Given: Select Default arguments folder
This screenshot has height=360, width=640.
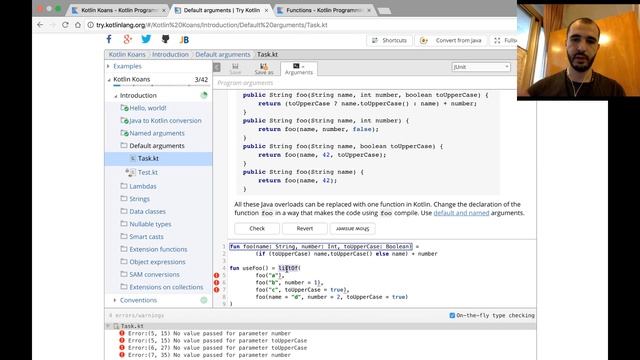Looking at the screenshot, I should 157,146.
